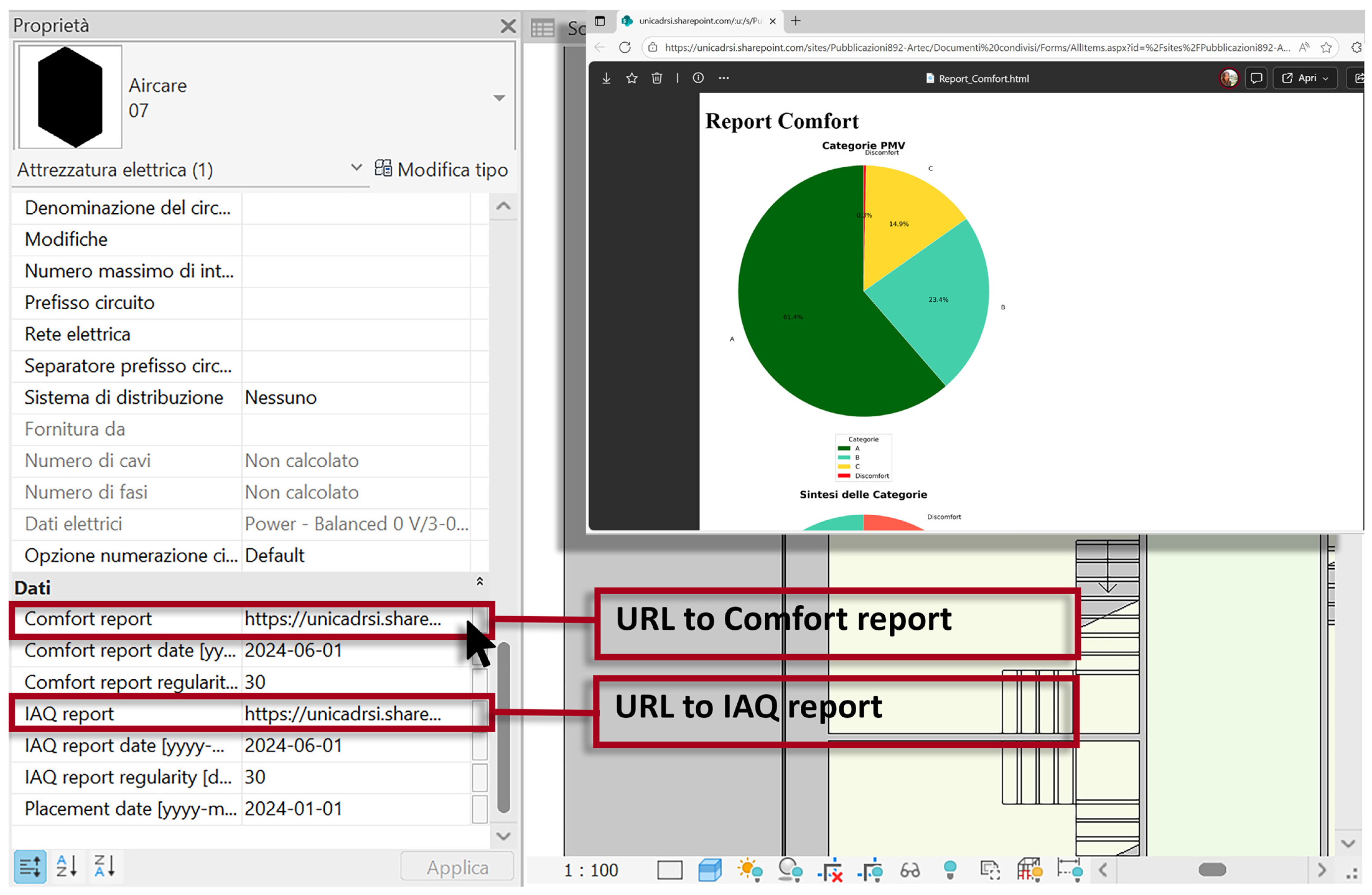1372x895 pixels.
Task: Open Temporary View Properties icon
Action: point(990,870)
